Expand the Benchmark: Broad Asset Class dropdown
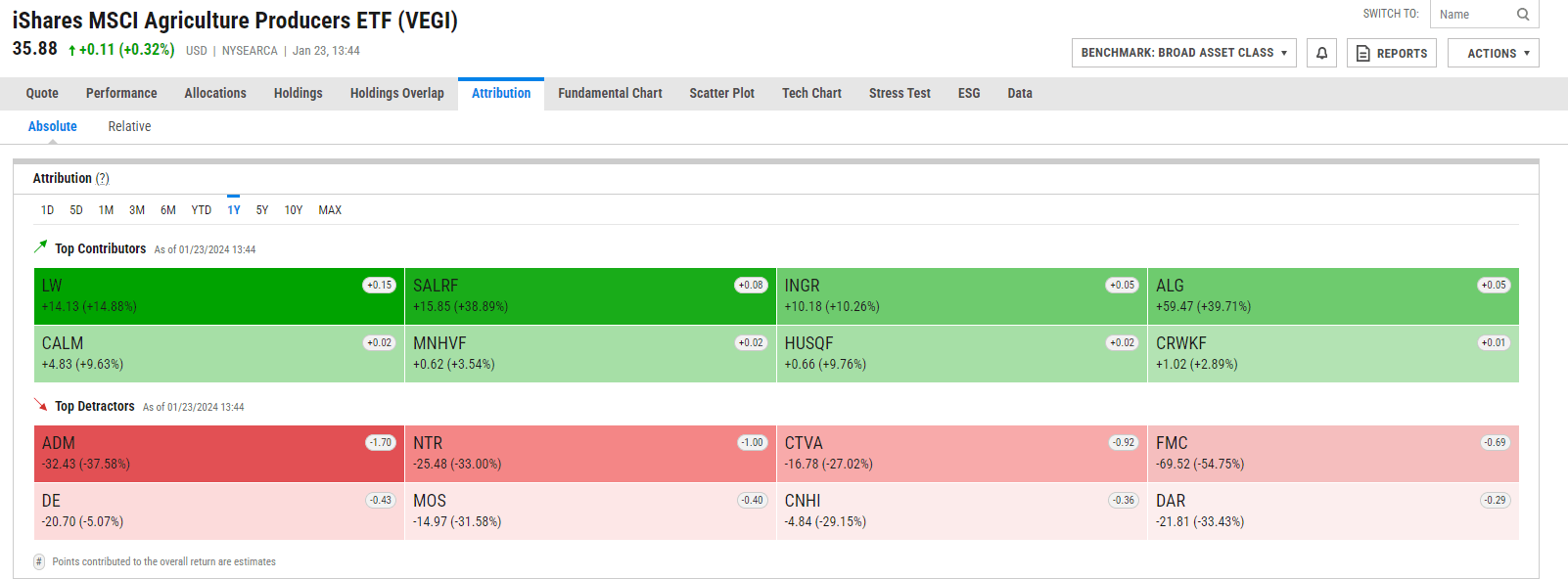Image resolution: width=1568 pixels, height=579 pixels. [1183, 53]
